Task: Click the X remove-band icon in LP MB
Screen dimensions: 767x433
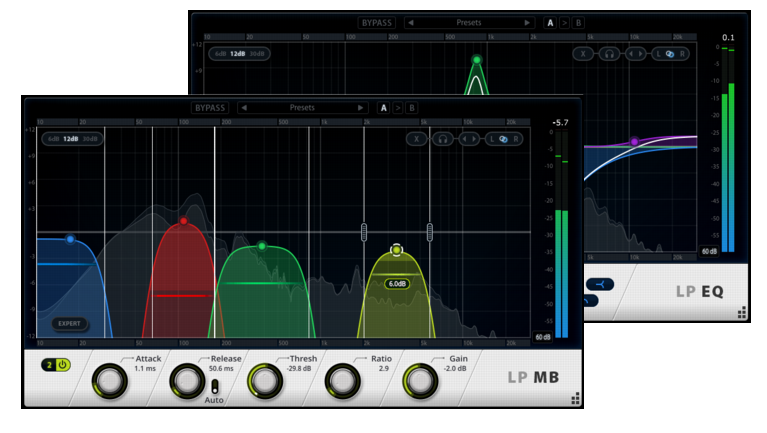Action: [415, 139]
